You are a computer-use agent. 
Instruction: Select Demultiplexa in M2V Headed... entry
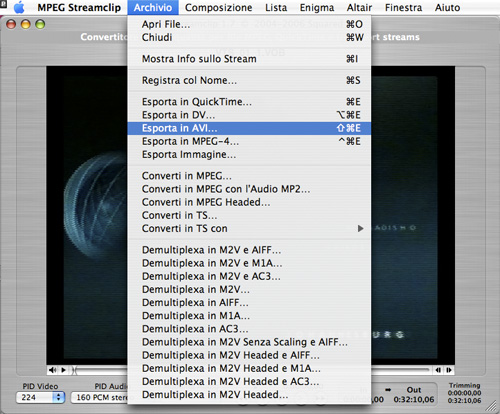tap(249, 395)
